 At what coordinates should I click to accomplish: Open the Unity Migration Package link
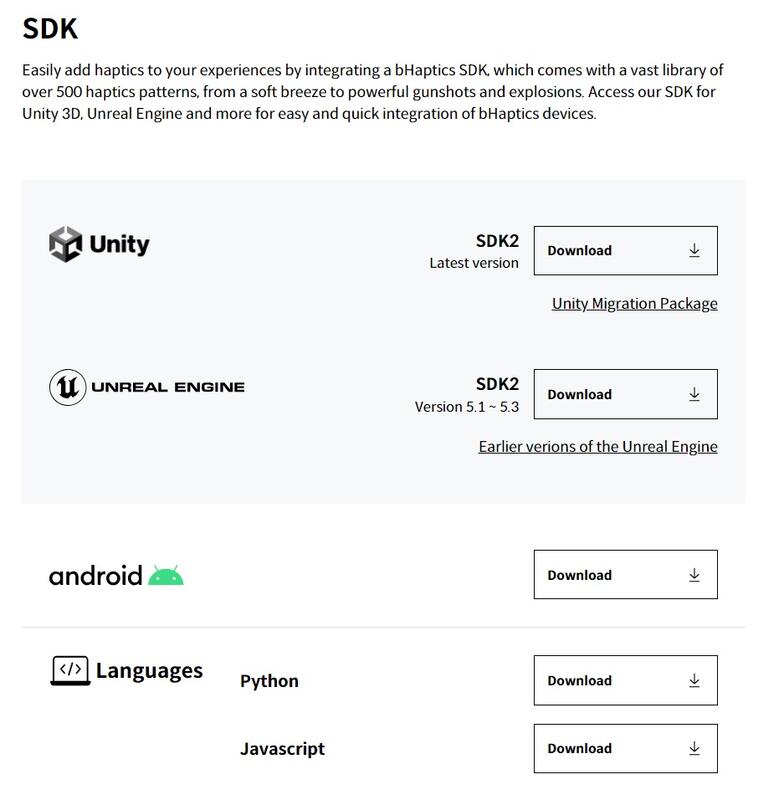(x=634, y=302)
